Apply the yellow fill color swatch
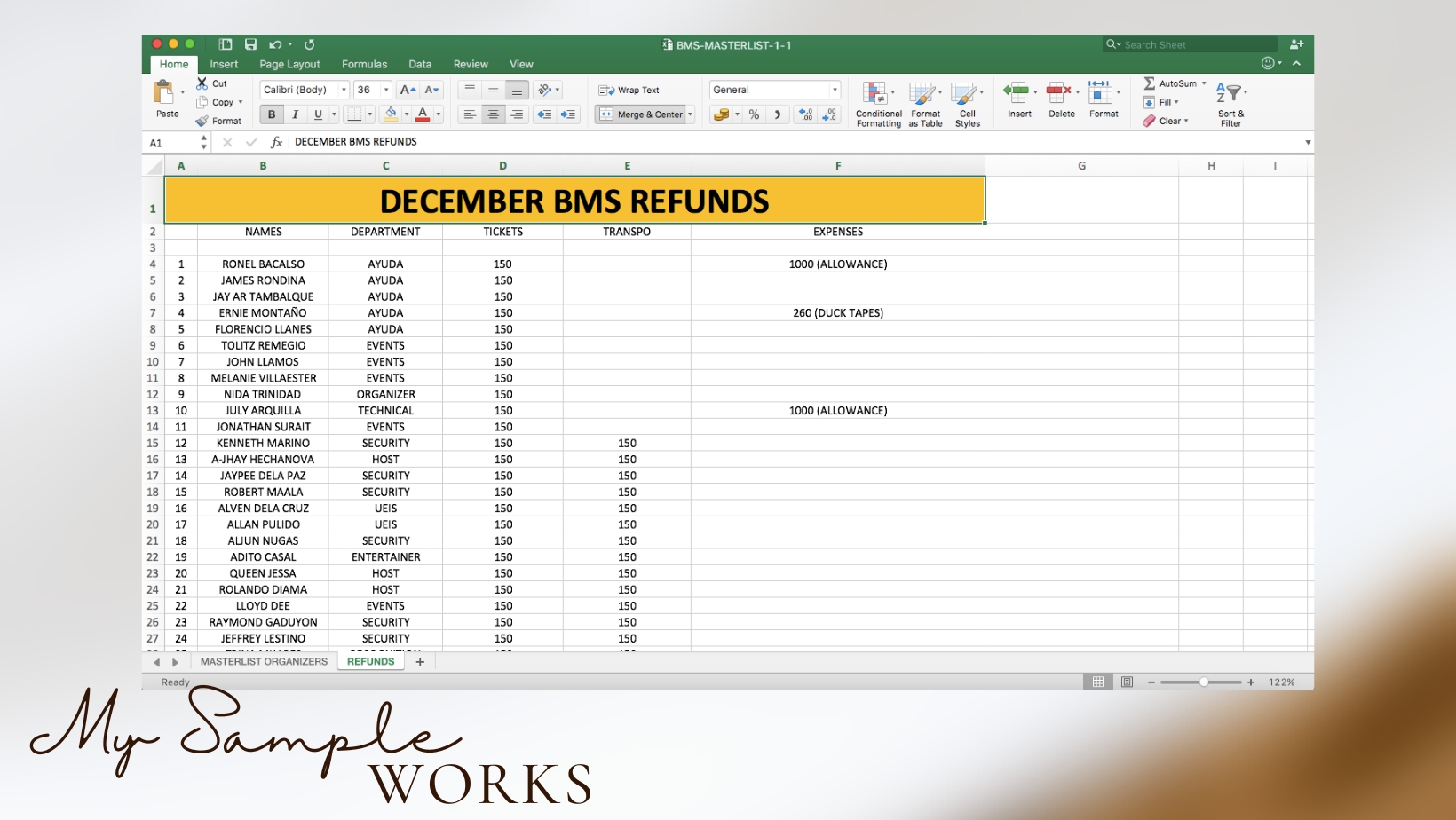 [391, 114]
